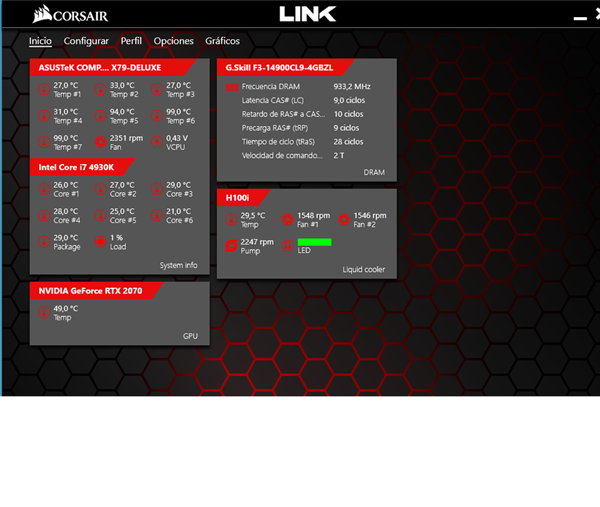
Task: Click the motherboard Fan 2351 rpm icon
Action: [100, 142]
